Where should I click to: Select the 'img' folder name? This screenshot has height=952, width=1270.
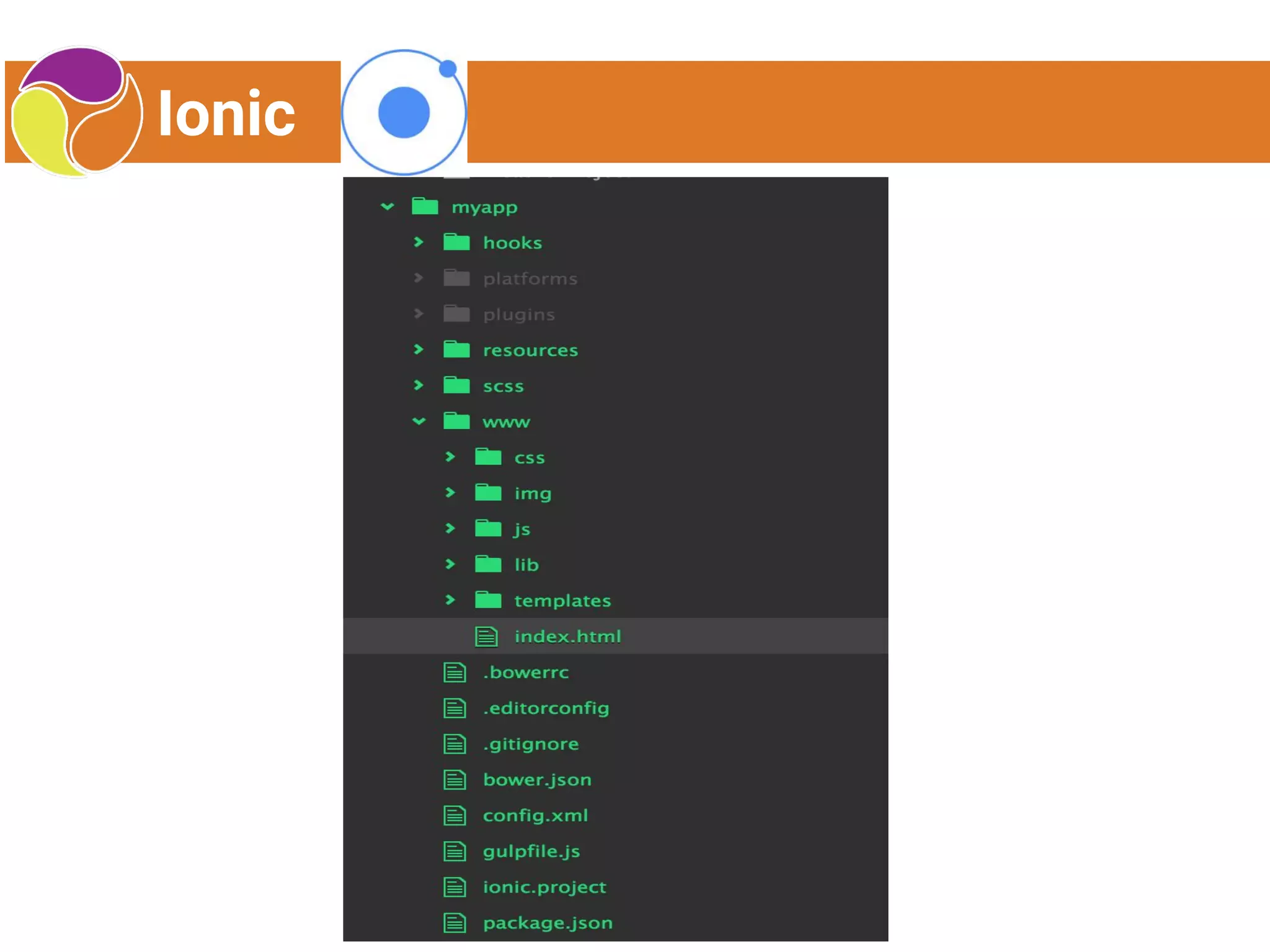(x=533, y=494)
